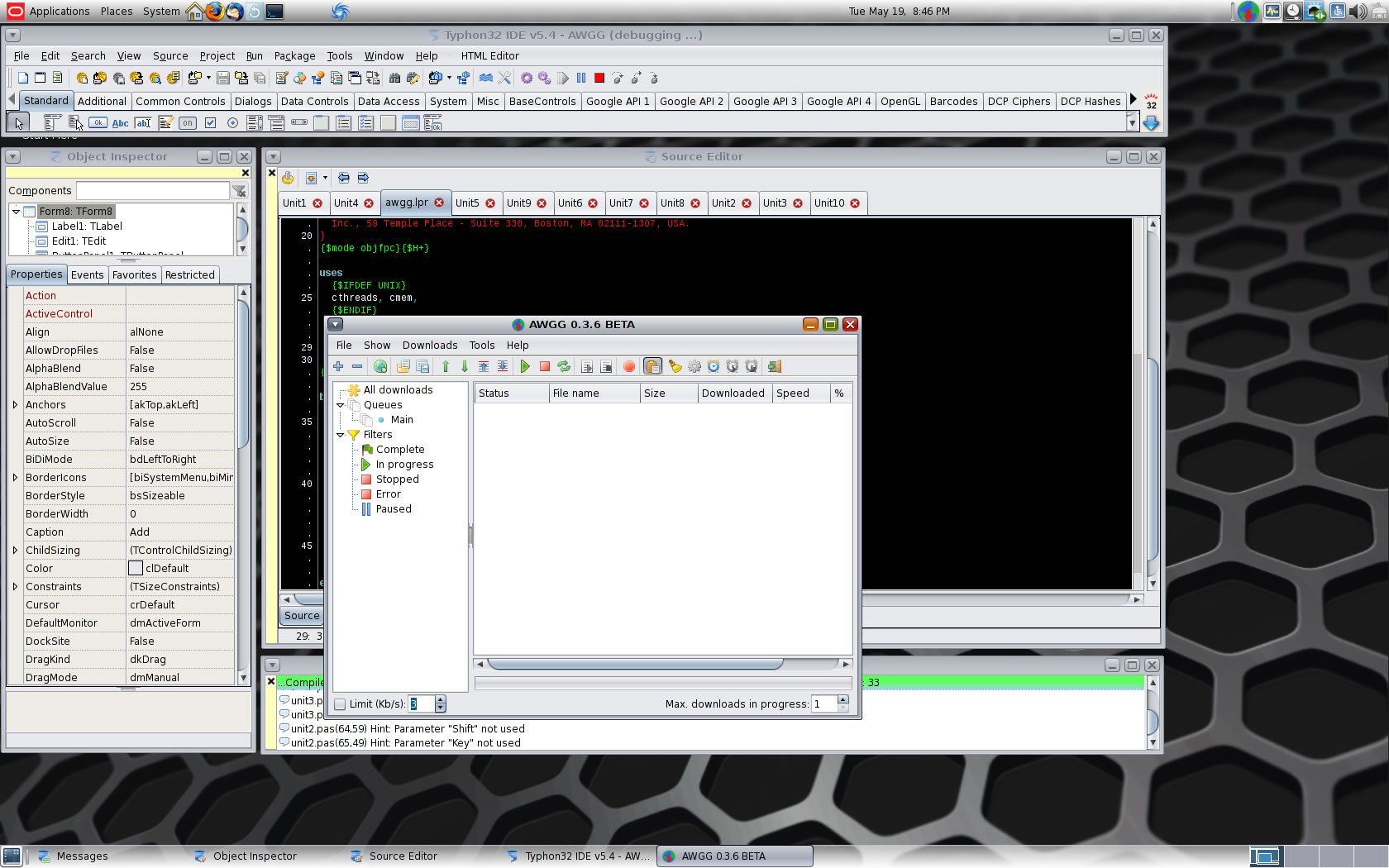
Task: Open the Run menu in IDE
Action: tap(255, 56)
